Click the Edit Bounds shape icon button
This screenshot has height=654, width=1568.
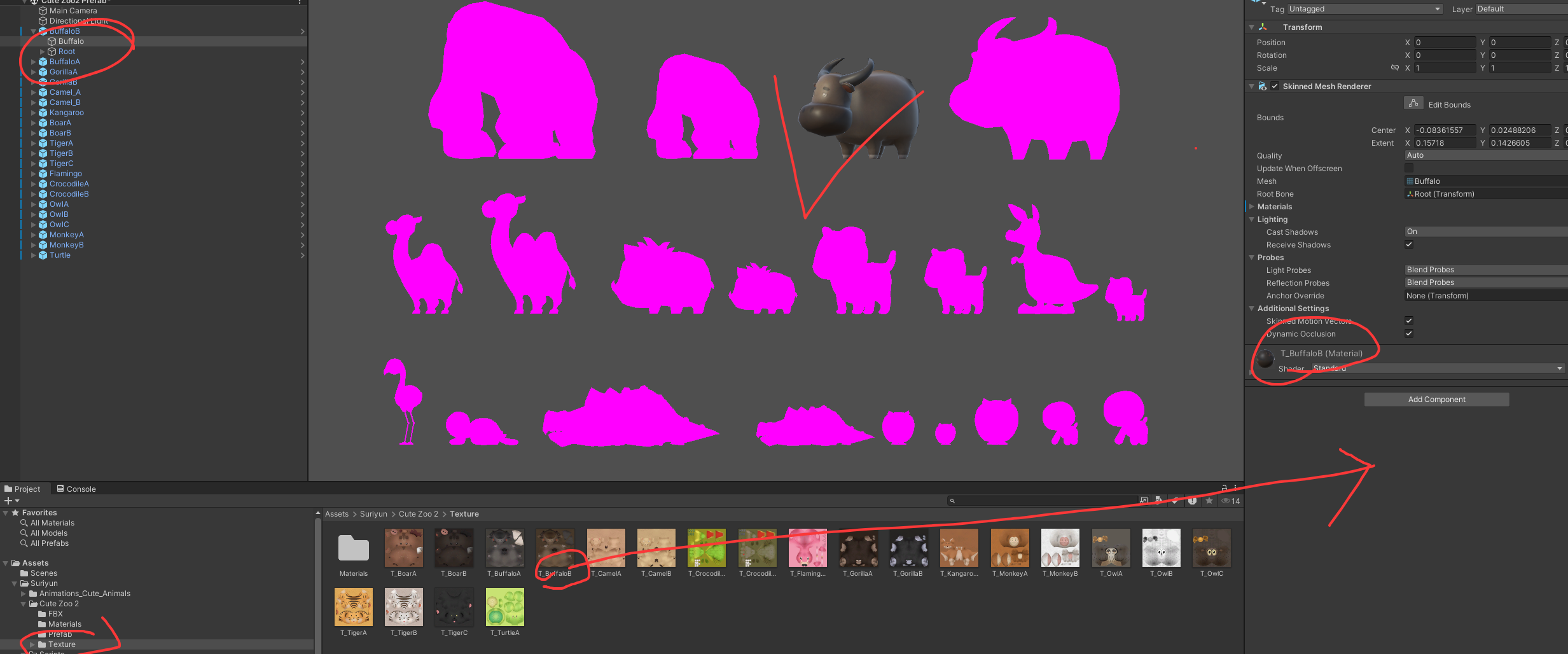(1413, 104)
